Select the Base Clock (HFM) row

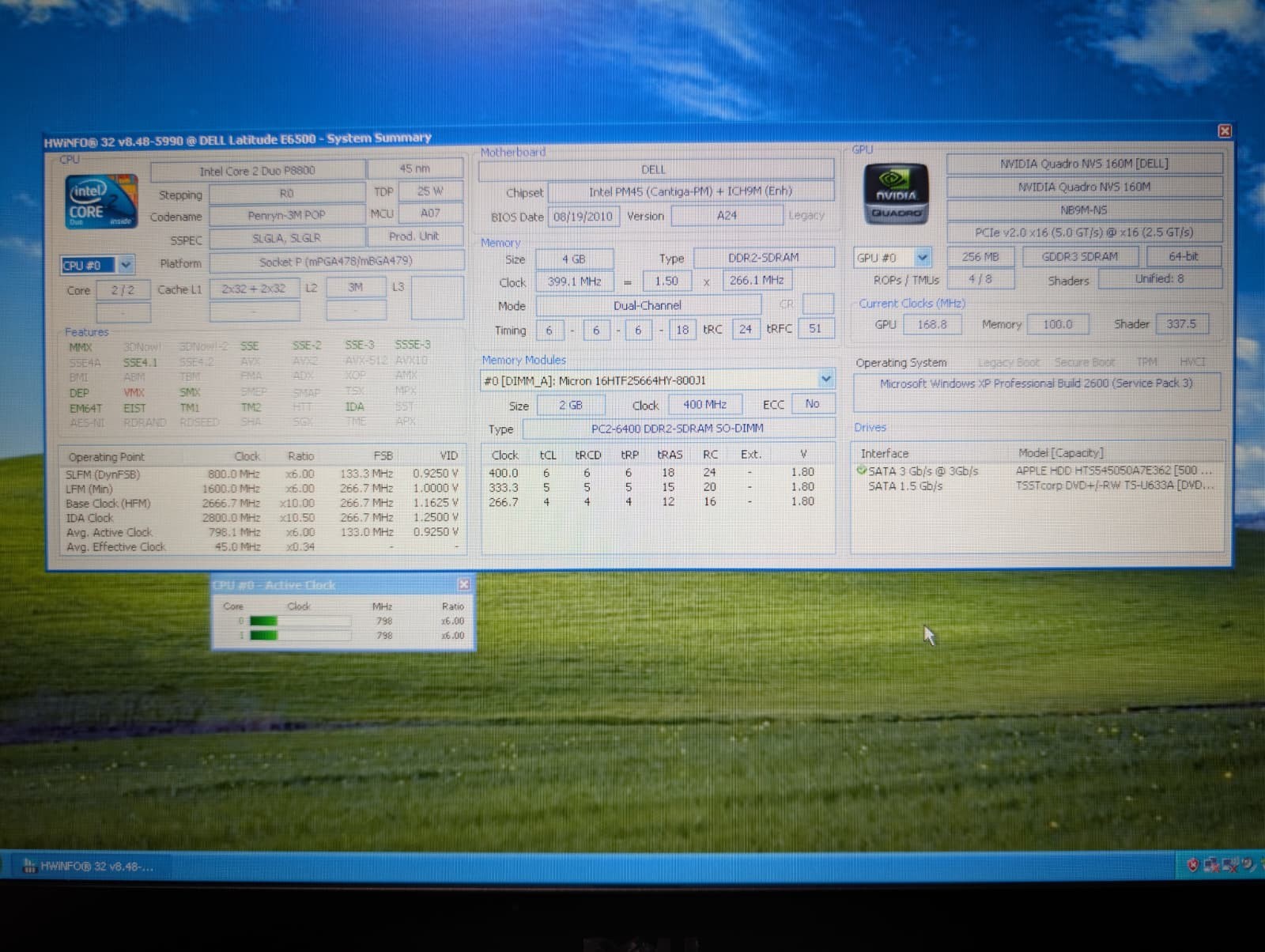click(262, 503)
